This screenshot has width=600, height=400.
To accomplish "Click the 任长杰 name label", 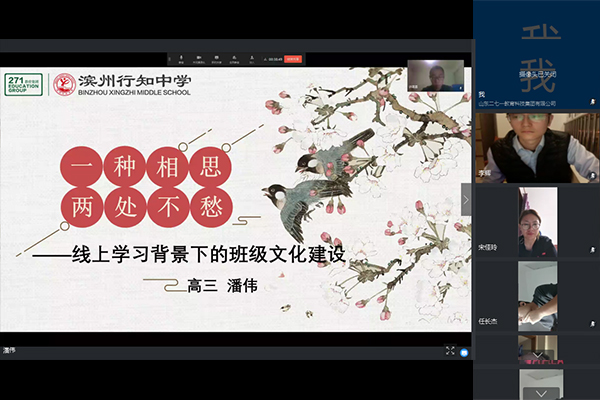I will click(x=488, y=321).
